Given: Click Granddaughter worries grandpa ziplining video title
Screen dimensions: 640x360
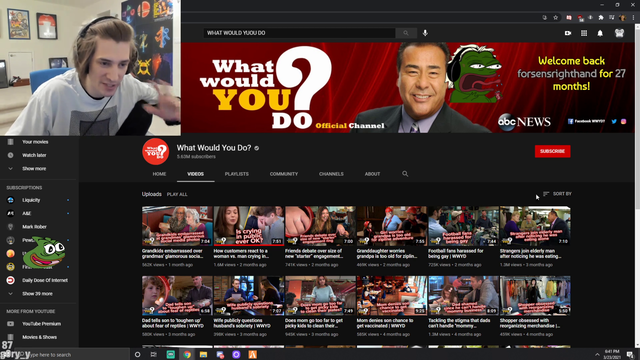Looking at the screenshot, I should click(x=387, y=253).
